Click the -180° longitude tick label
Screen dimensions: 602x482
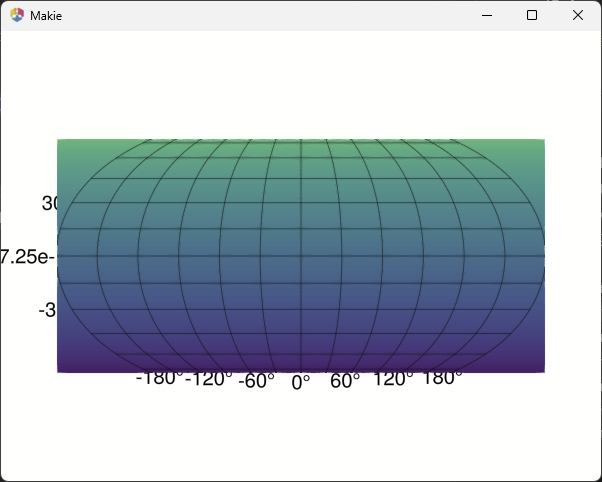(x=160, y=379)
